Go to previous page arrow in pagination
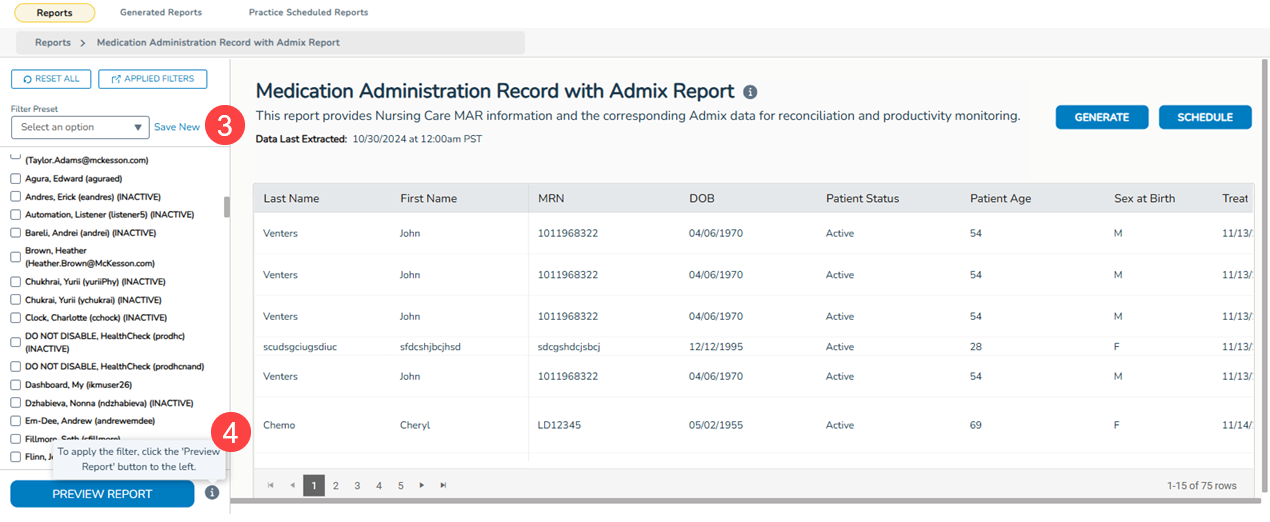The width and height of the screenshot is (1270, 522). 292,485
